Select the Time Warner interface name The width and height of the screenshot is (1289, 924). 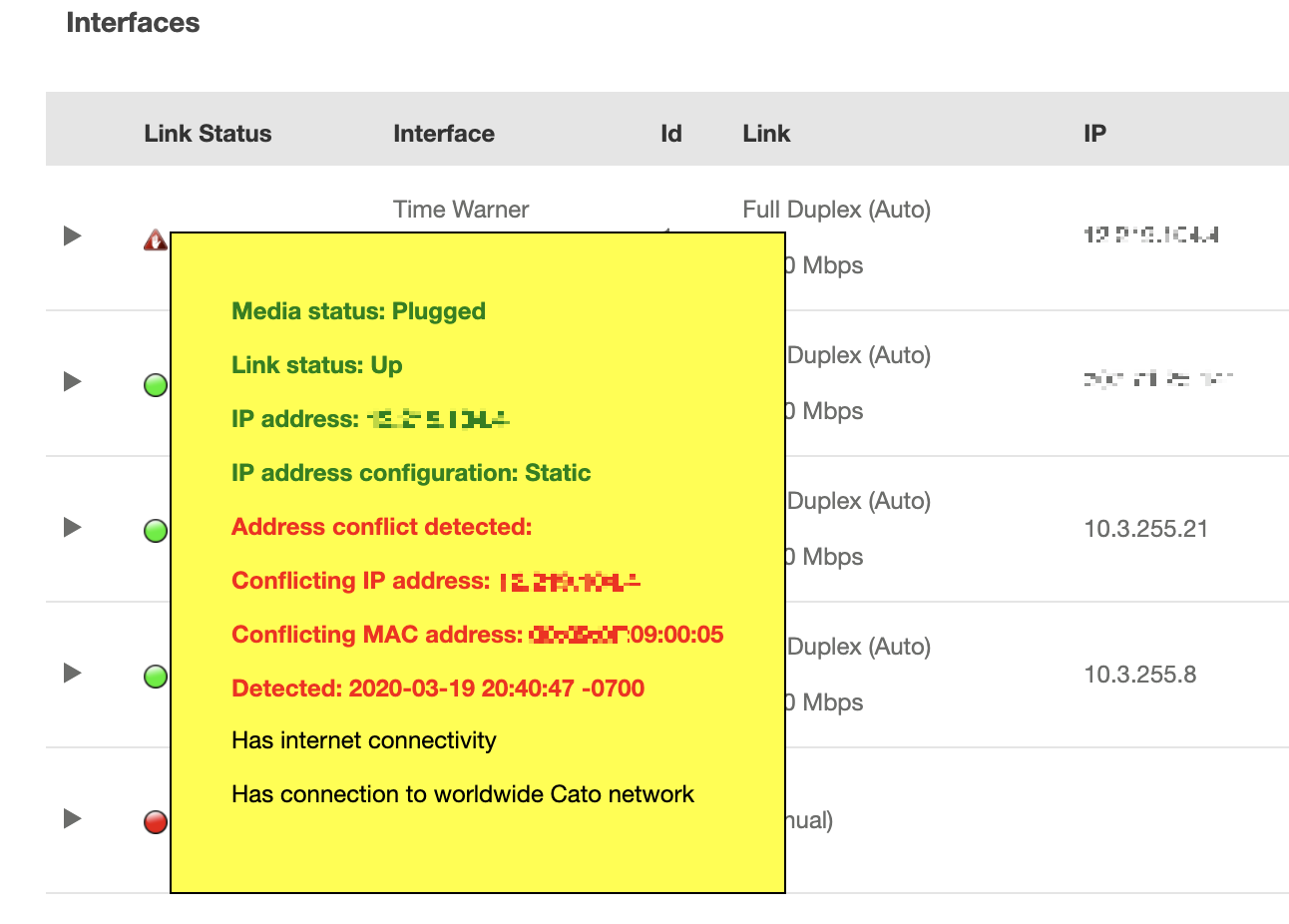[461, 210]
